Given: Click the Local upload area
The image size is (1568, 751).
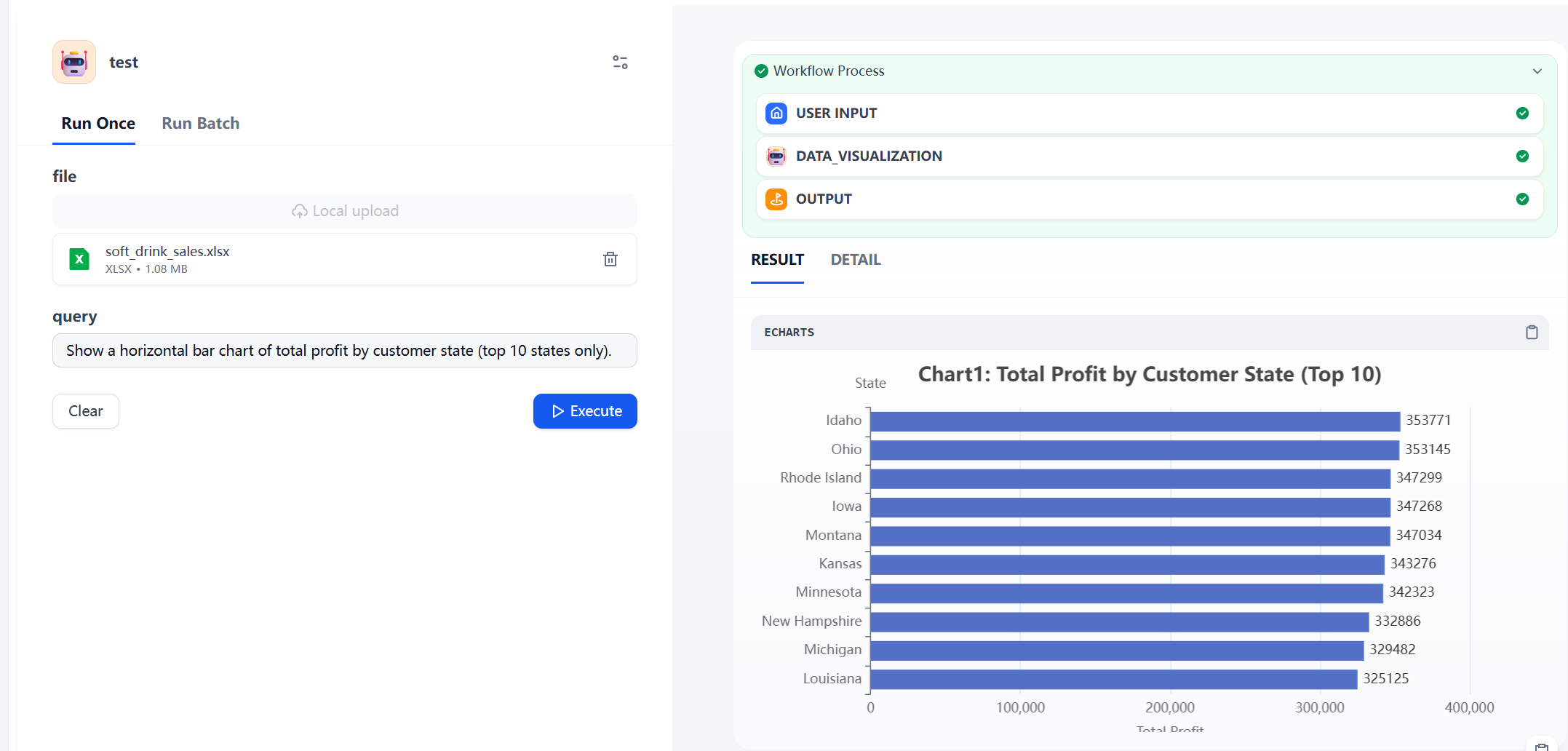Looking at the screenshot, I should coord(345,211).
